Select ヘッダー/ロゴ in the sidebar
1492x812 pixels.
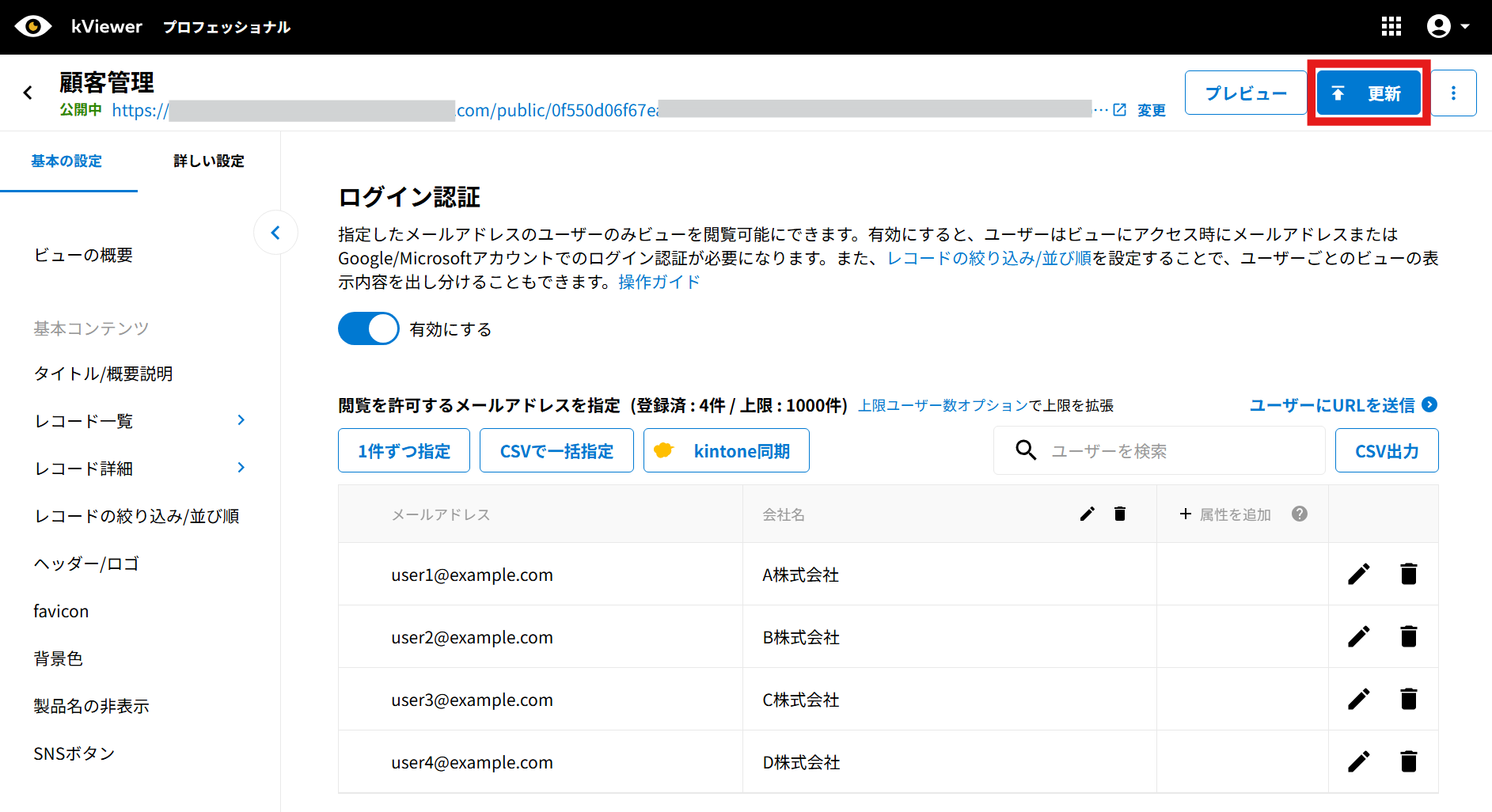86,563
